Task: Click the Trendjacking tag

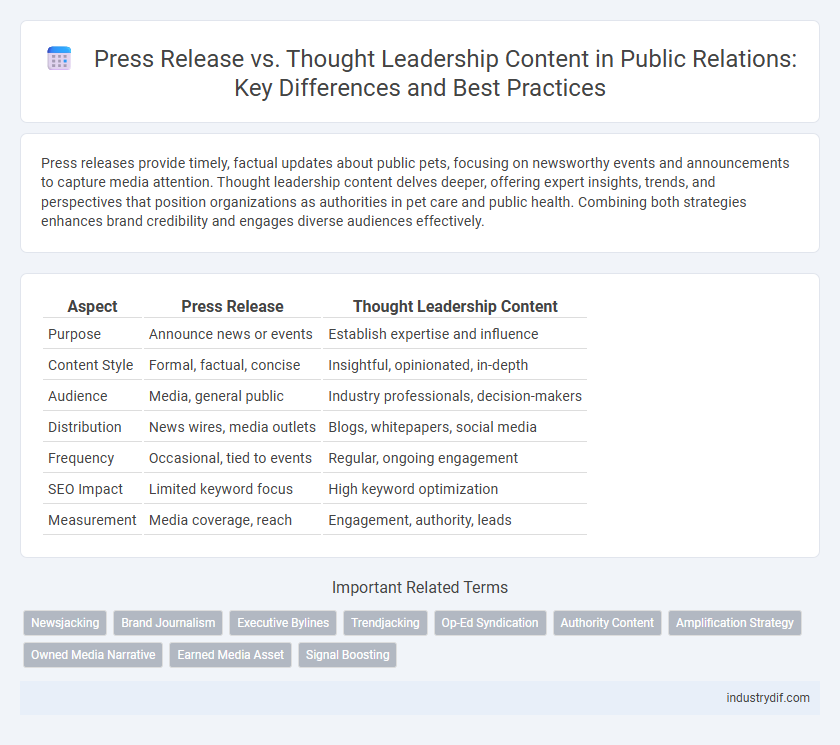Action: [385, 623]
